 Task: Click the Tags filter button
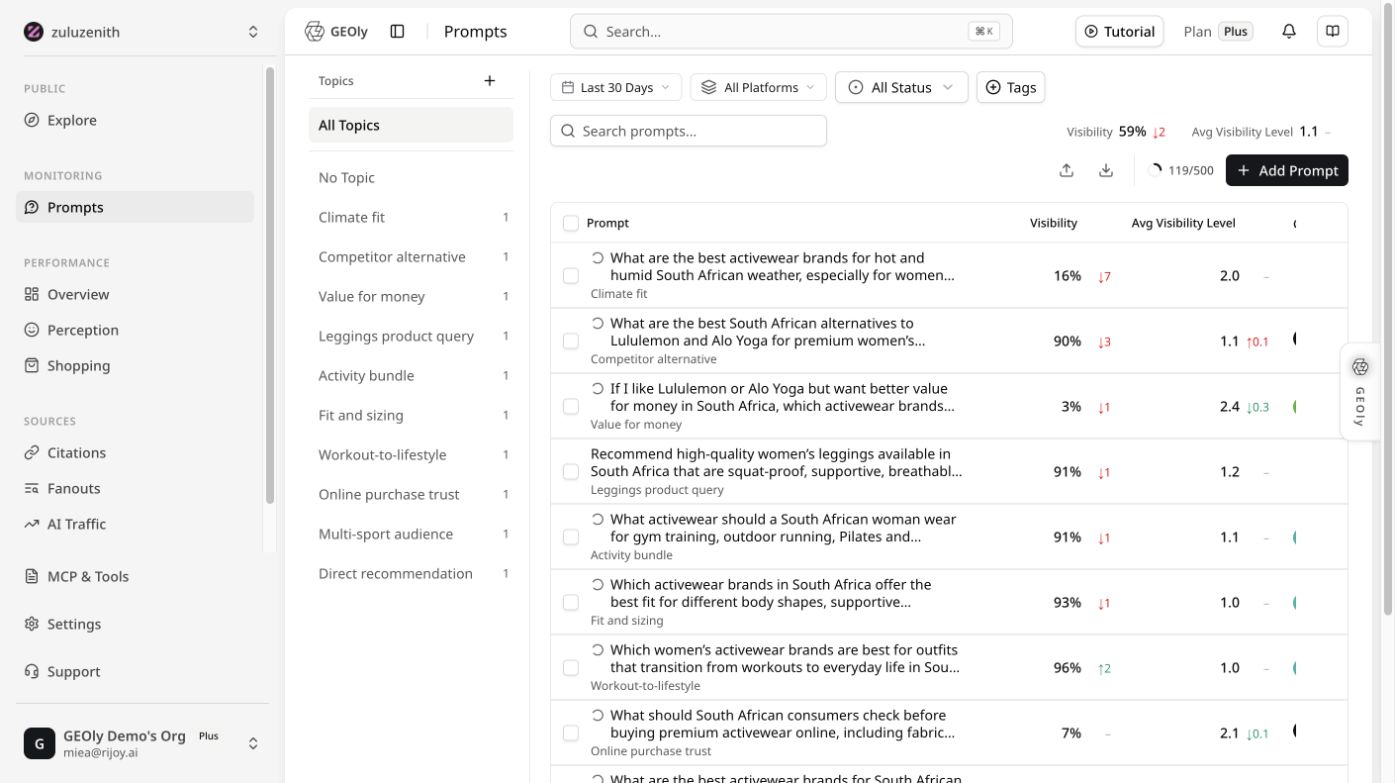[x=1010, y=87]
